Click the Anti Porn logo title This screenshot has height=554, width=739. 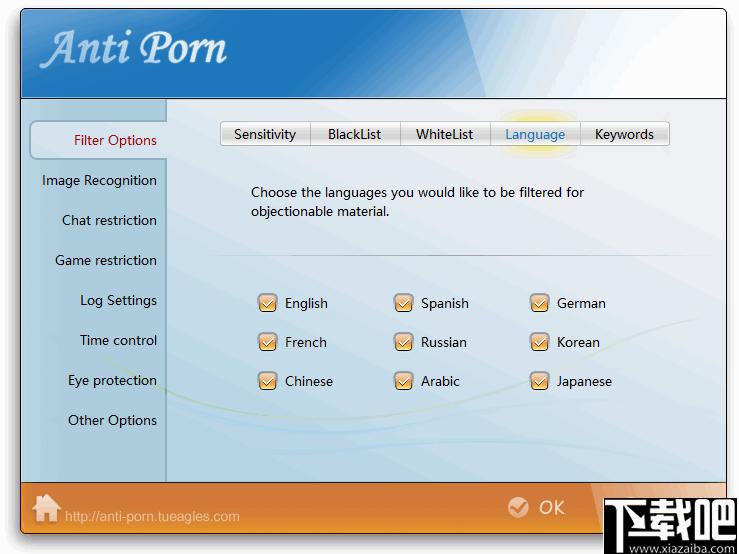click(133, 48)
